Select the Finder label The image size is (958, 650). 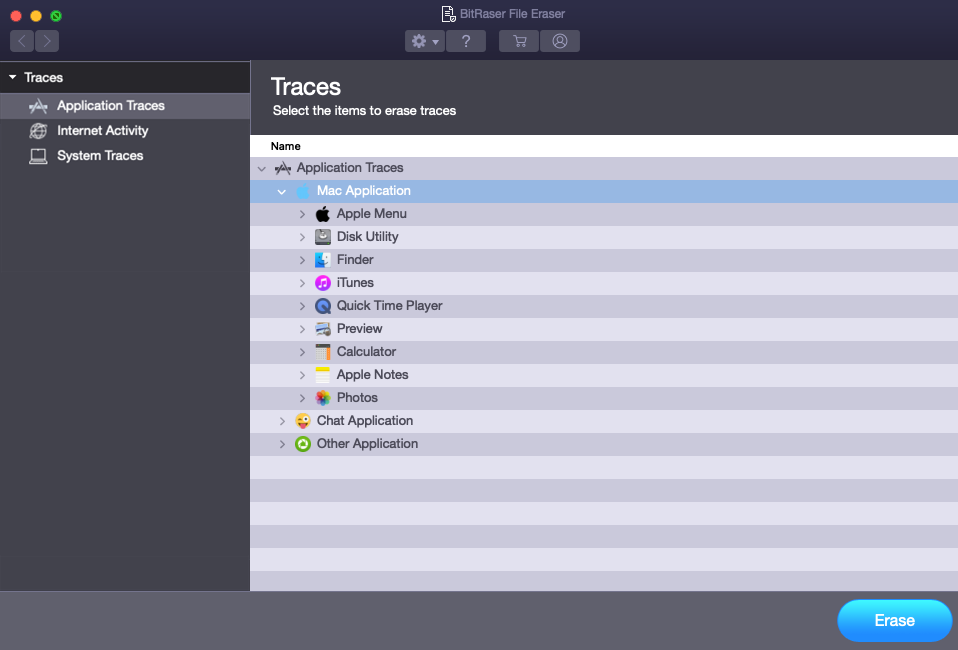click(355, 260)
